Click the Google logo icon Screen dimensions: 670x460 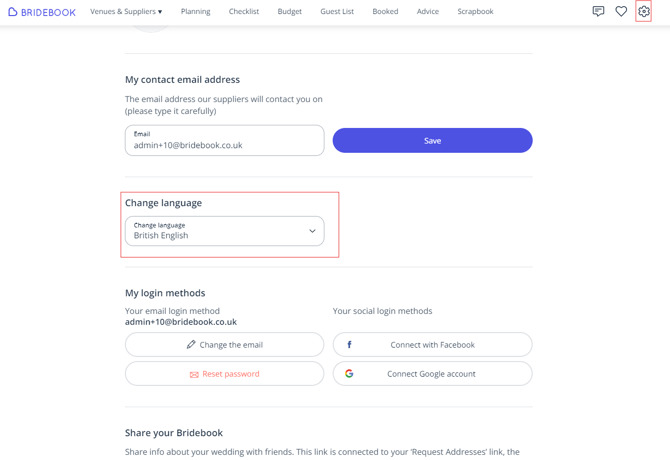pyautogui.click(x=349, y=374)
